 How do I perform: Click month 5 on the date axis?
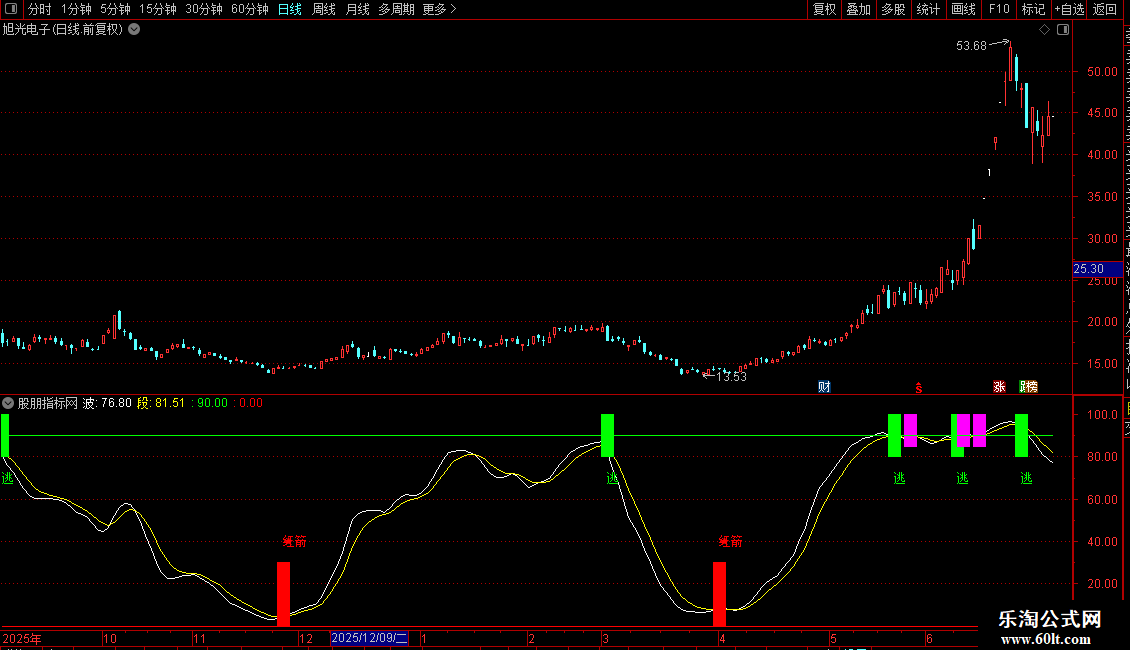pos(833,638)
